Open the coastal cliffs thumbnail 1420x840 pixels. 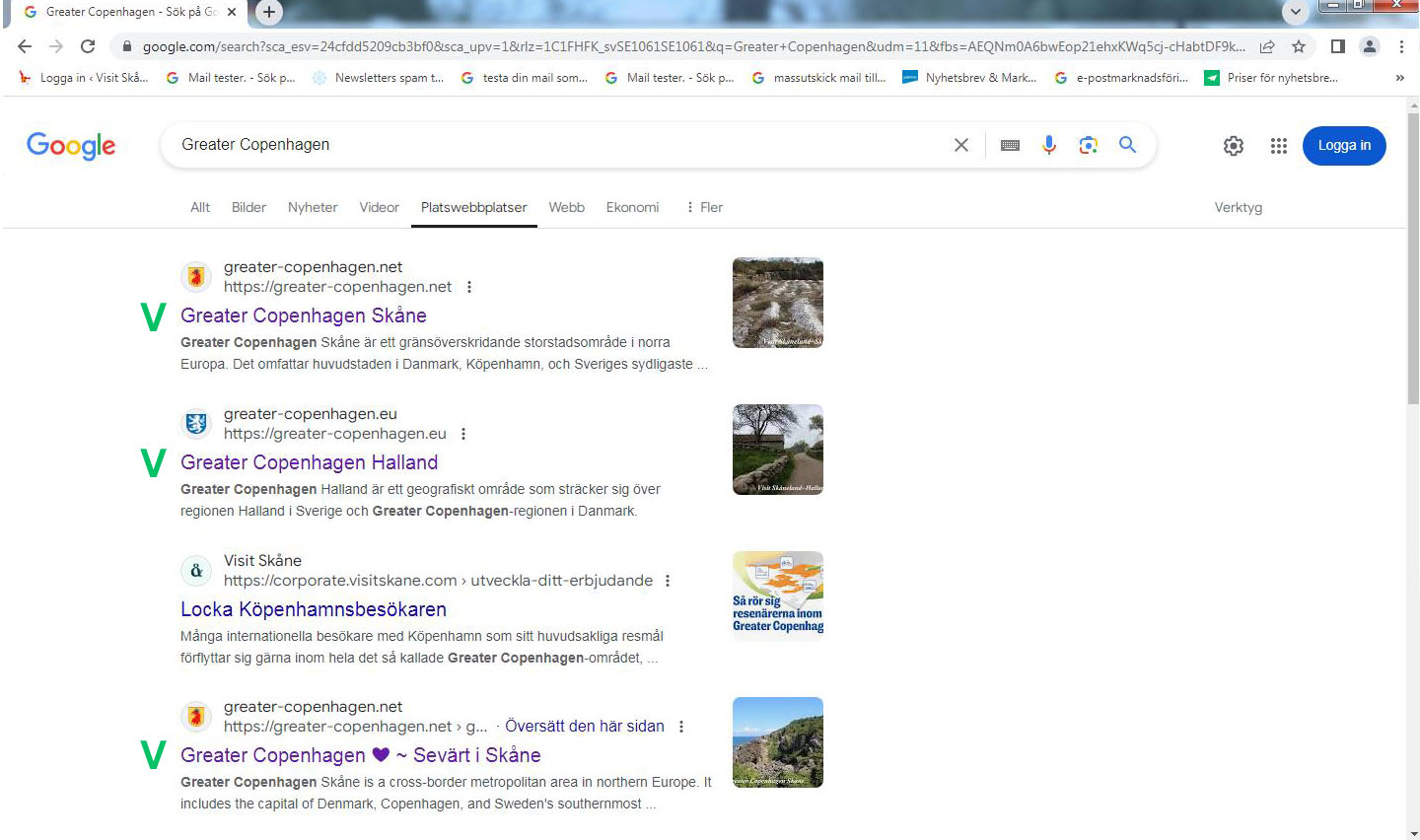[778, 742]
